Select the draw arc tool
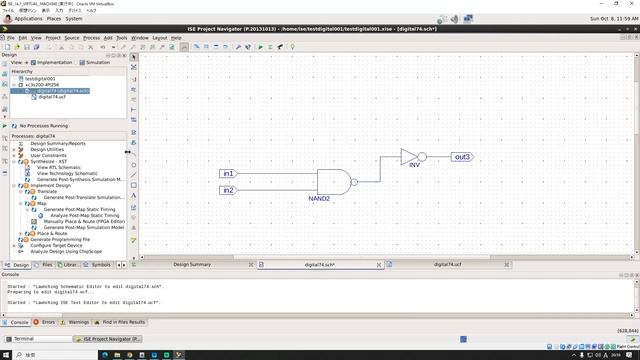 (133, 155)
